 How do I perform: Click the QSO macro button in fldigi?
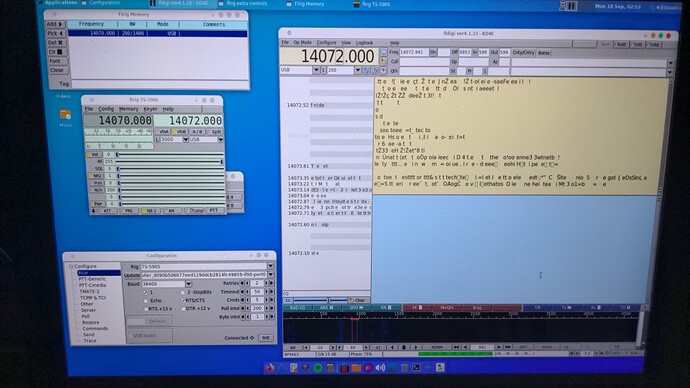(x=356, y=307)
